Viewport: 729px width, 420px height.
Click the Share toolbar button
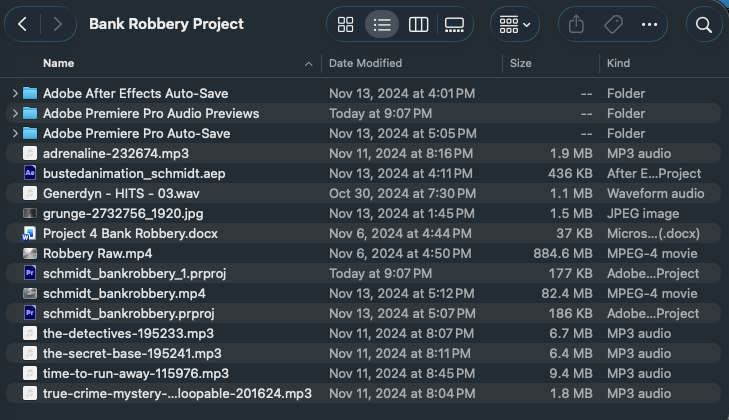pyautogui.click(x=576, y=24)
